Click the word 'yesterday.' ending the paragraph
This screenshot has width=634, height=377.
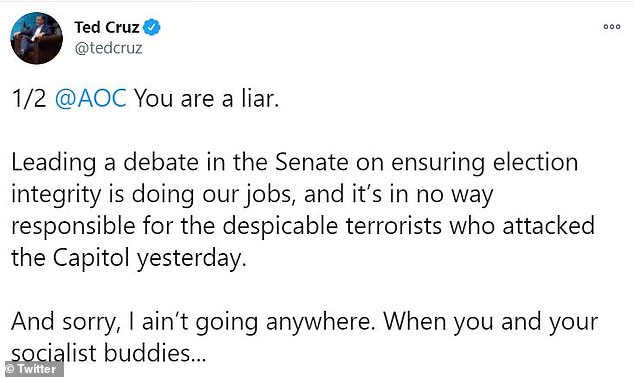(x=191, y=258)
